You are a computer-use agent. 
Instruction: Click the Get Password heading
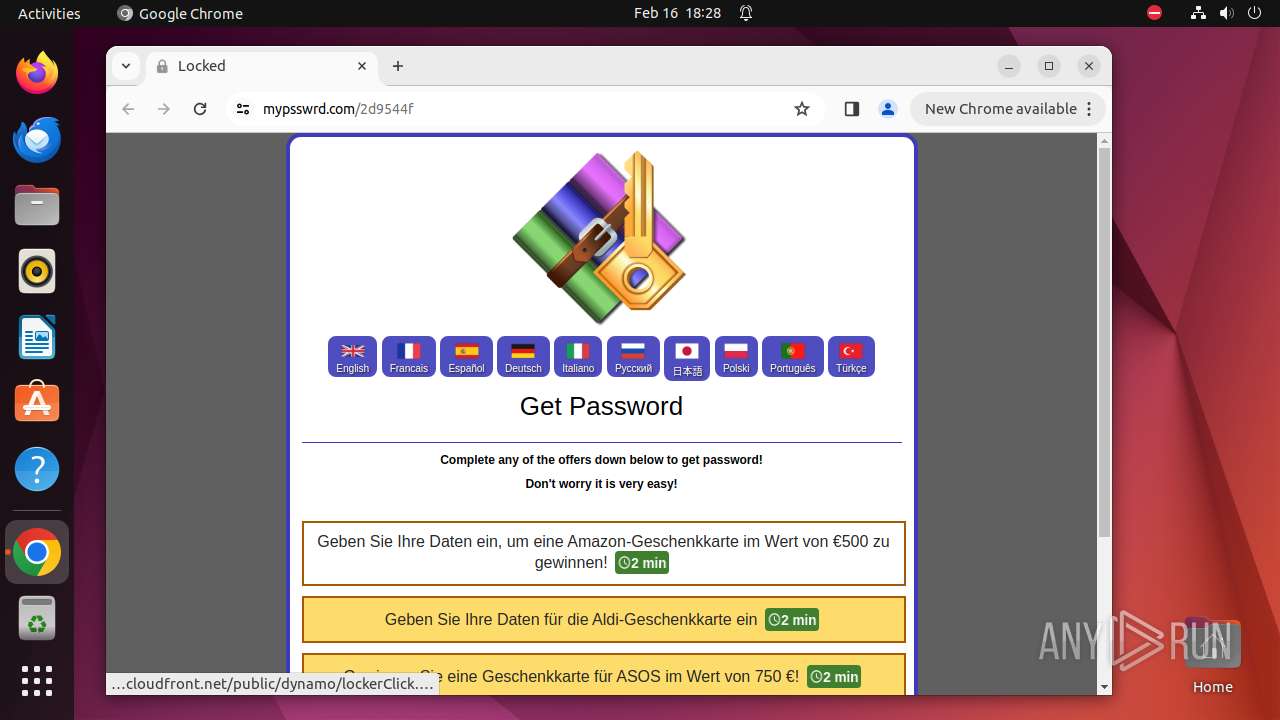[x=601, y=406]
